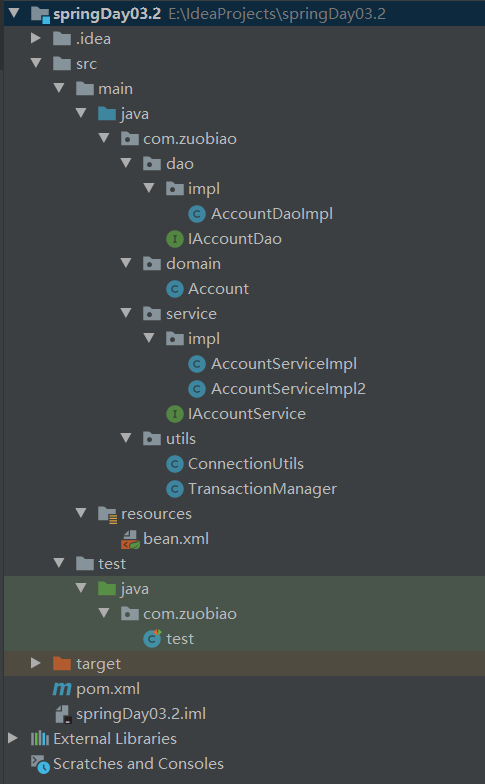Click the Scratches and Consoles icon

click(40, 764)
